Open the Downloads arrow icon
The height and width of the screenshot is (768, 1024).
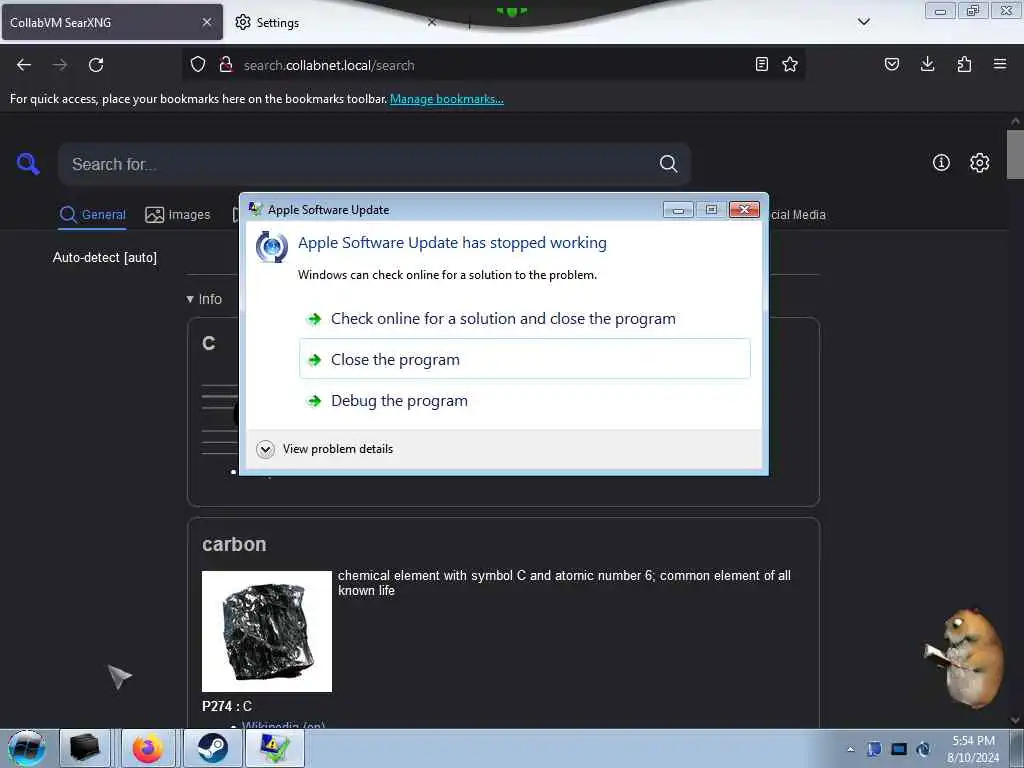[927, 64]
